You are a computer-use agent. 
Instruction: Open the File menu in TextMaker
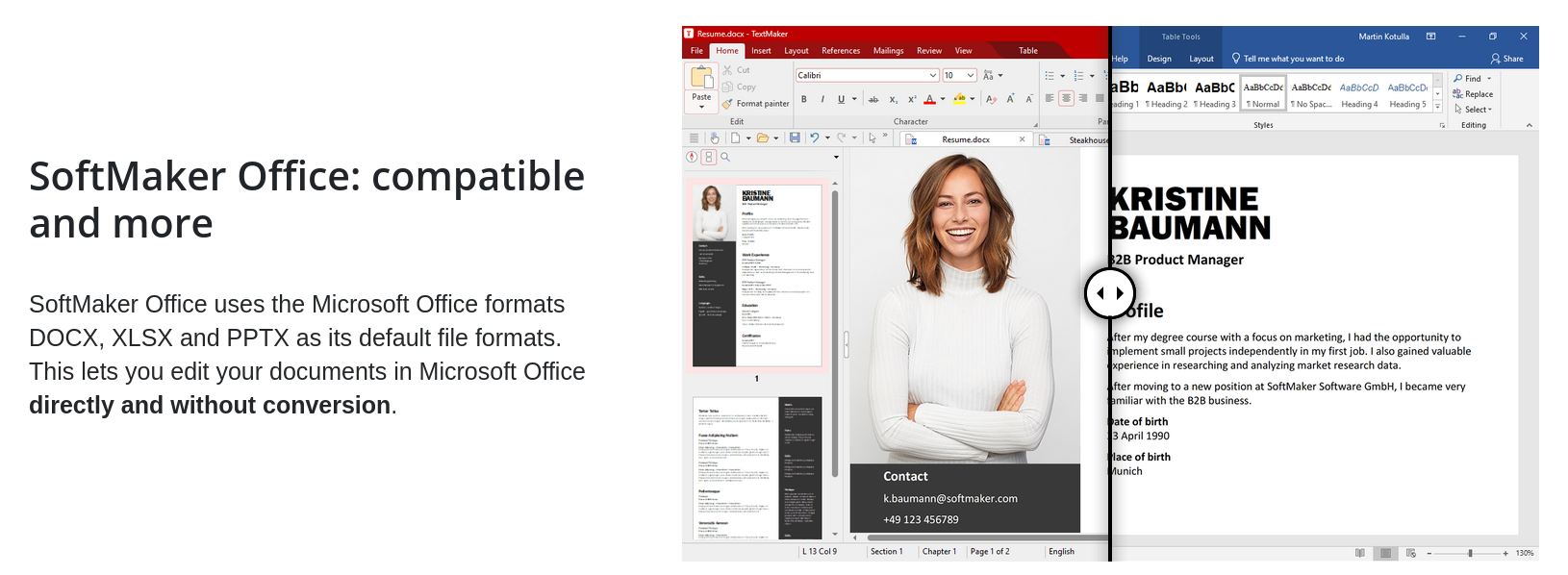pyautogui.click(x=696, y=51)
